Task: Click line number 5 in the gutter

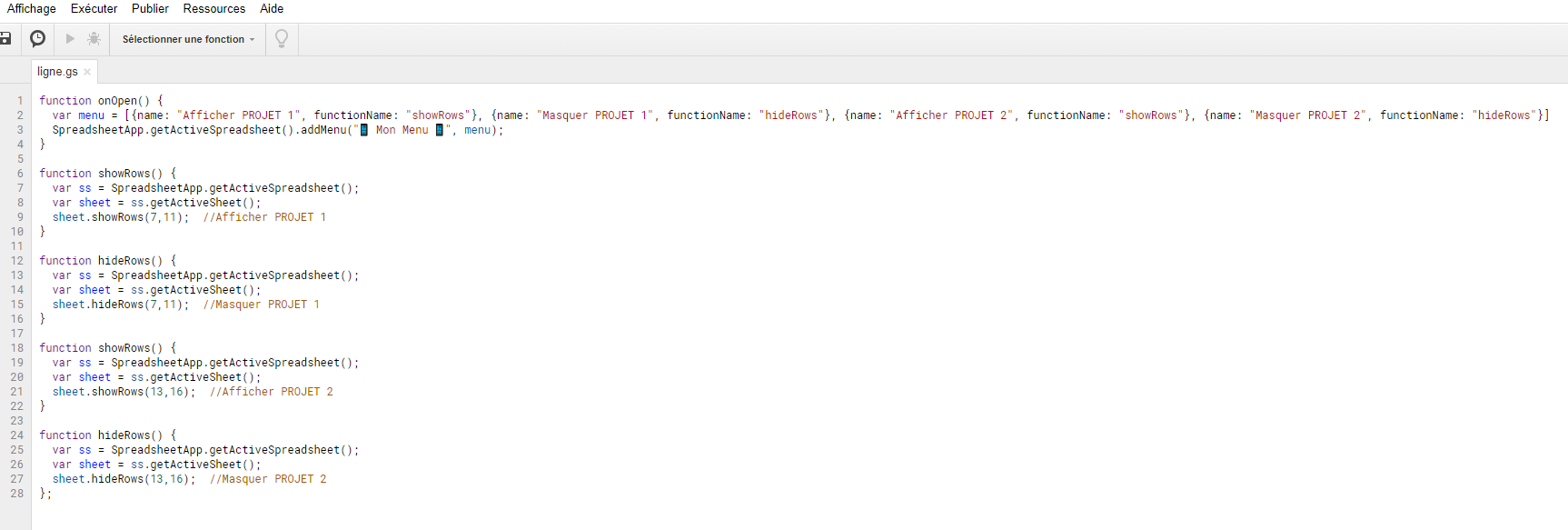Action: 20,159
